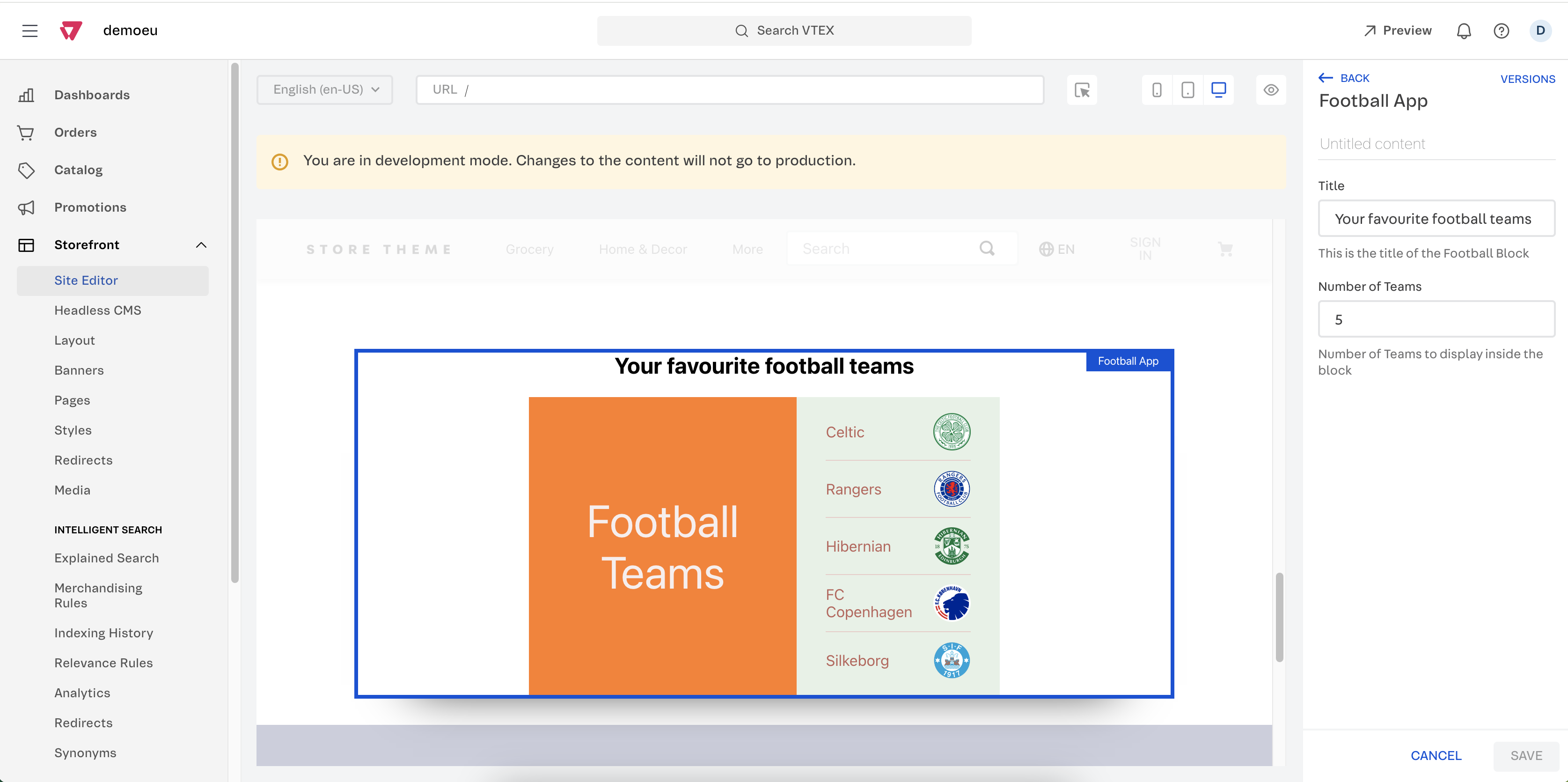Click the eye visibility toggle icon
Viewport: 1568px width, 782px height.
1271,89
